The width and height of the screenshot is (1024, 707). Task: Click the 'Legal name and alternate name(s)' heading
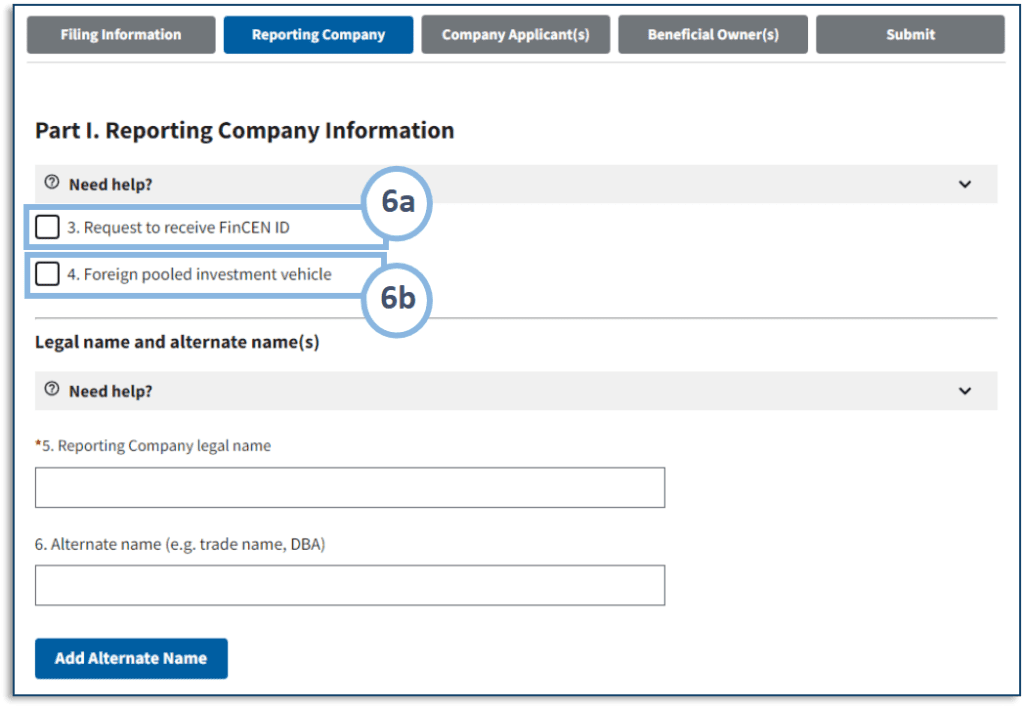[x=177, y=342]
